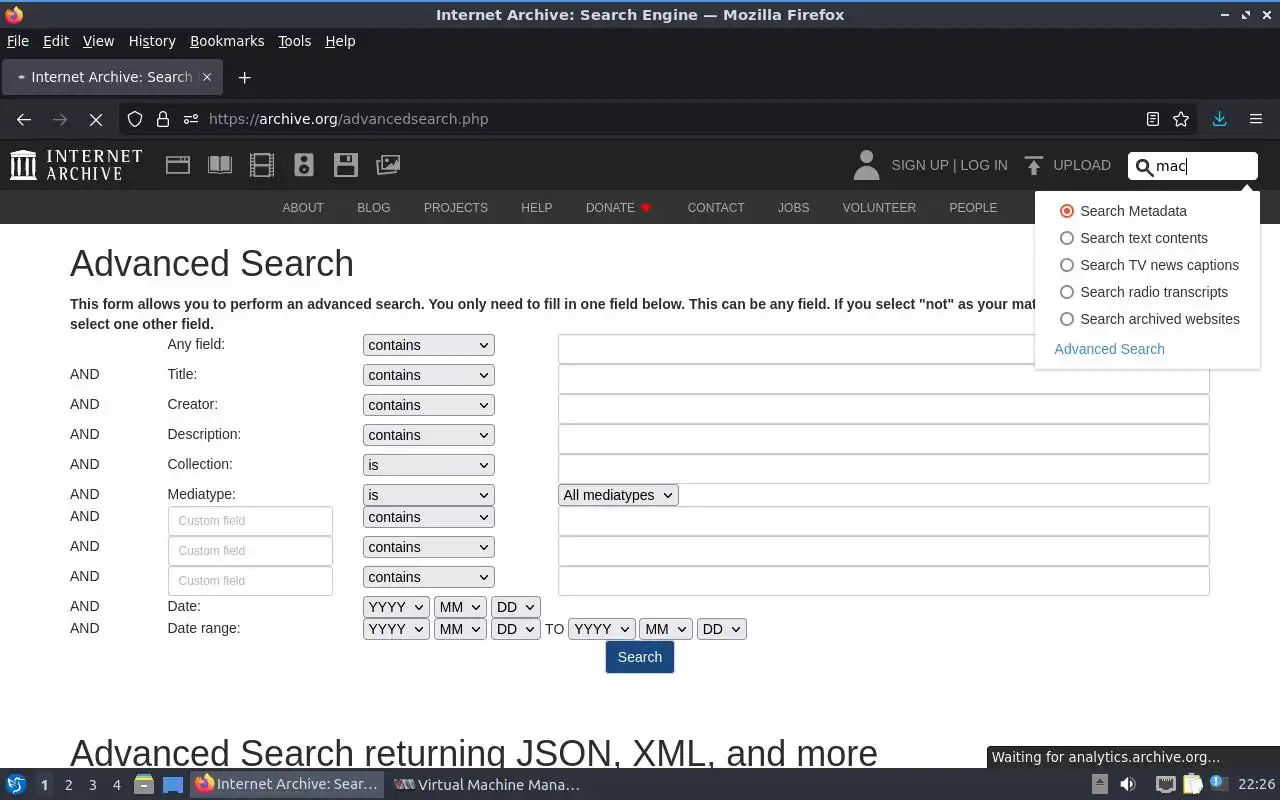Click the blue Search button
This screenshot has height=800, width=1280.
[x=640, y=657]
